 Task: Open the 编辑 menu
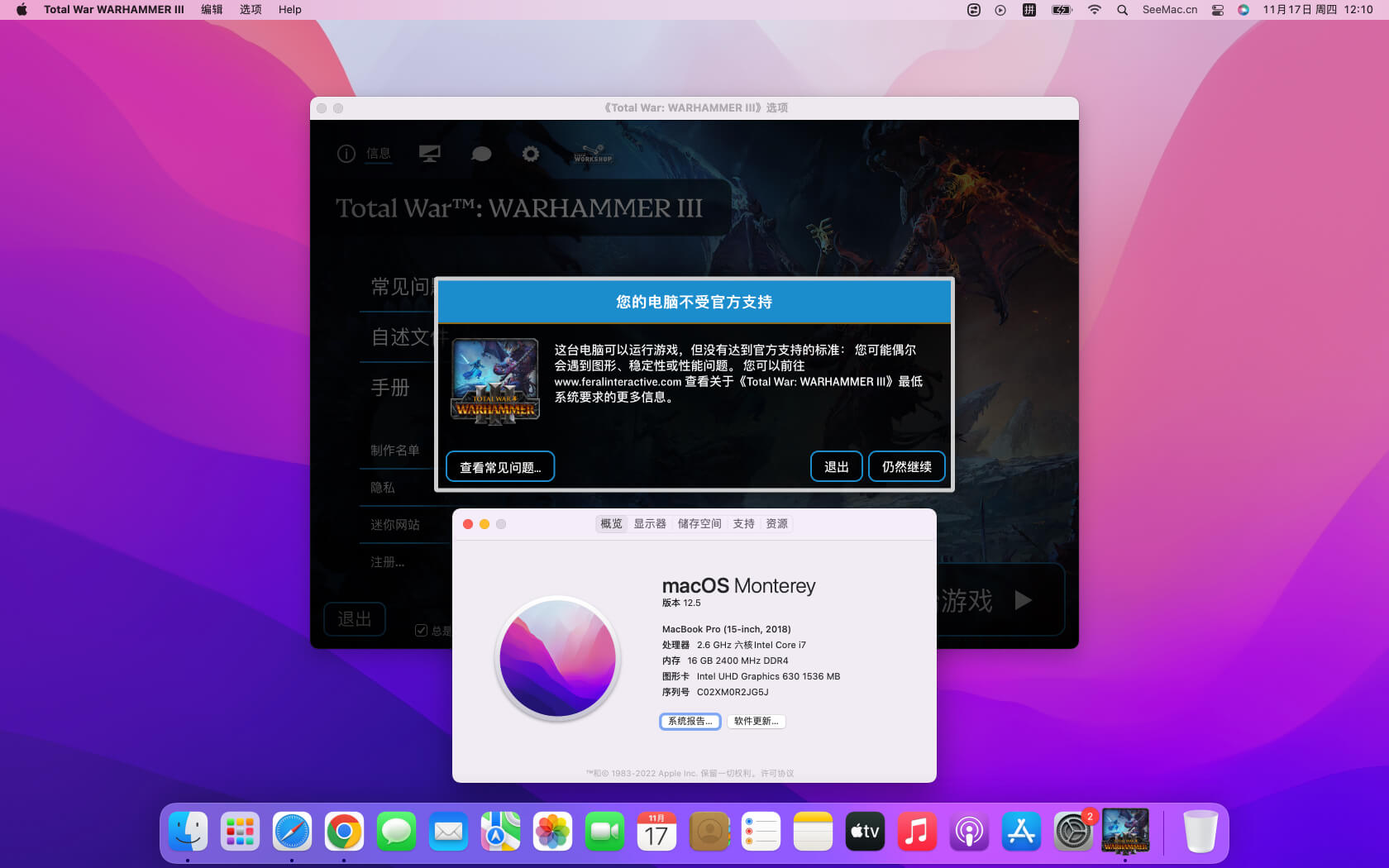212,10
